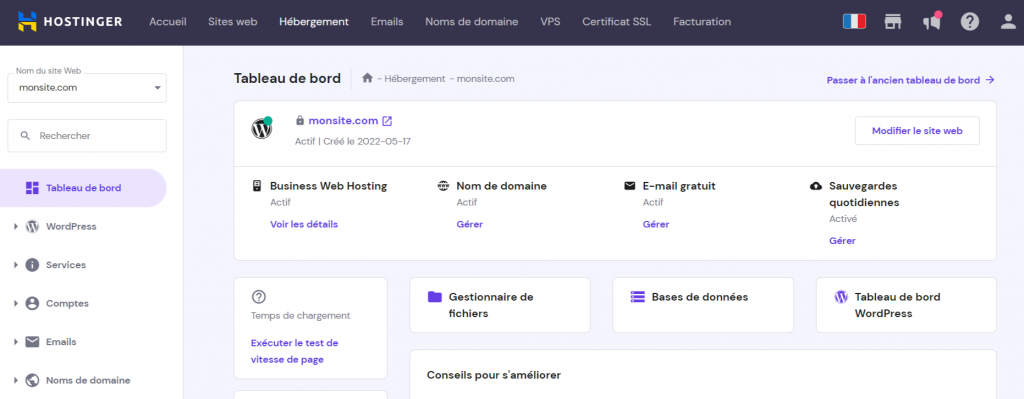Open Noms de domaine in top navigation
The height and width of the screenshot is (399, 1024).
pos(472,22)
